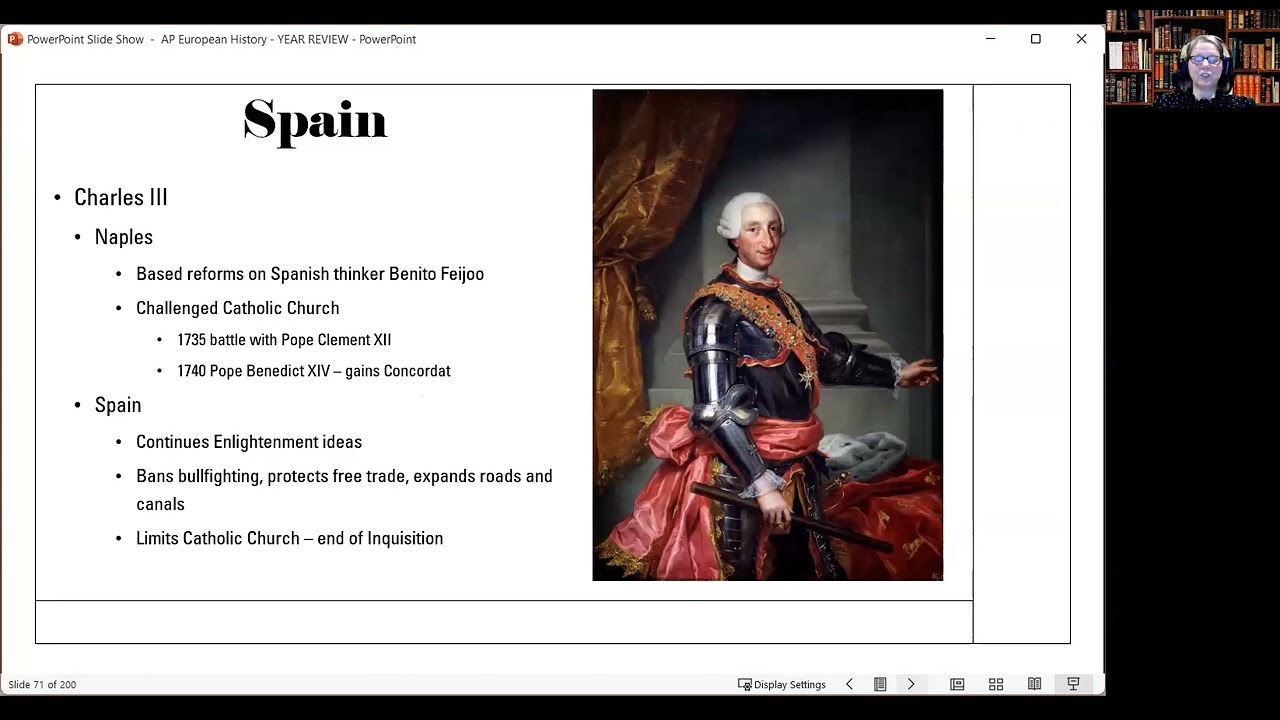1280x720 pixels.
Task: Select Slide Show view icon
Action: coord(1073,684)
